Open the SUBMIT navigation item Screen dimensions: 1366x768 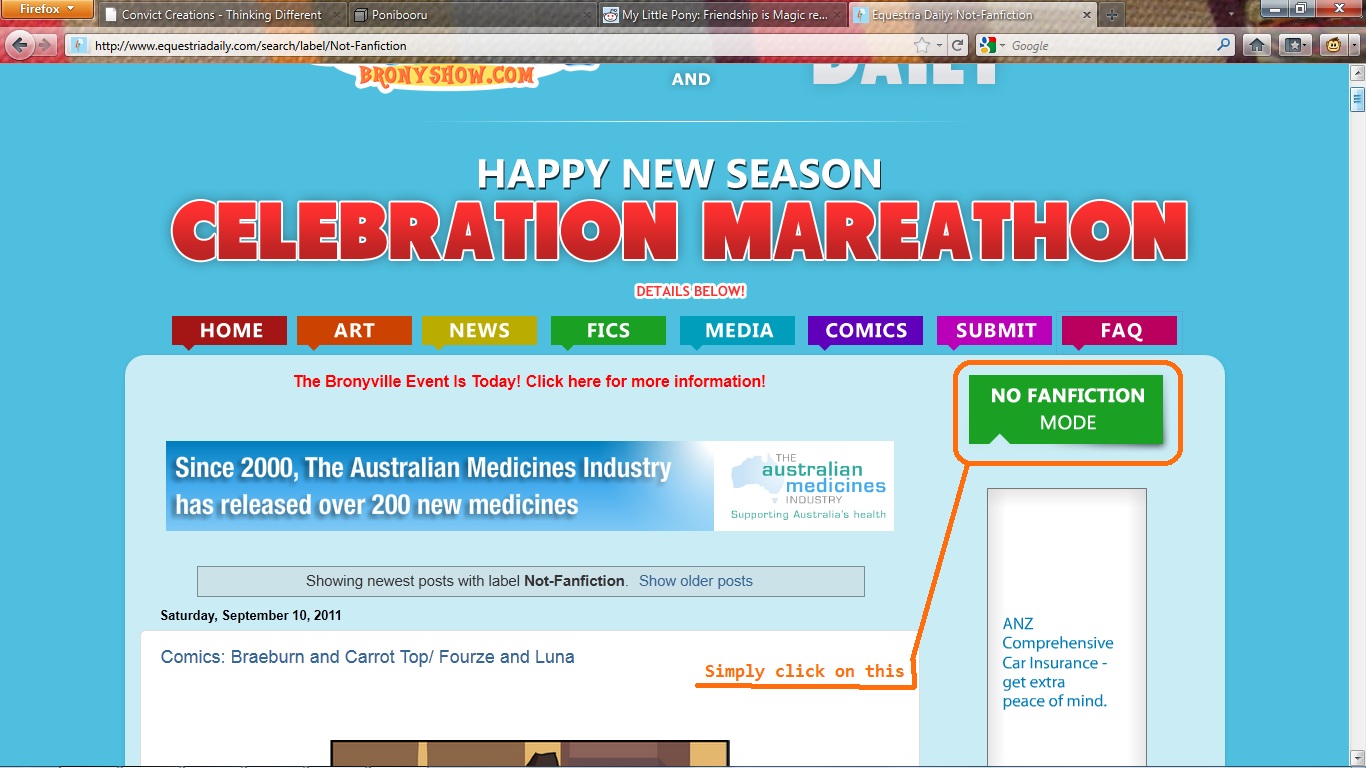click(995, 331)
